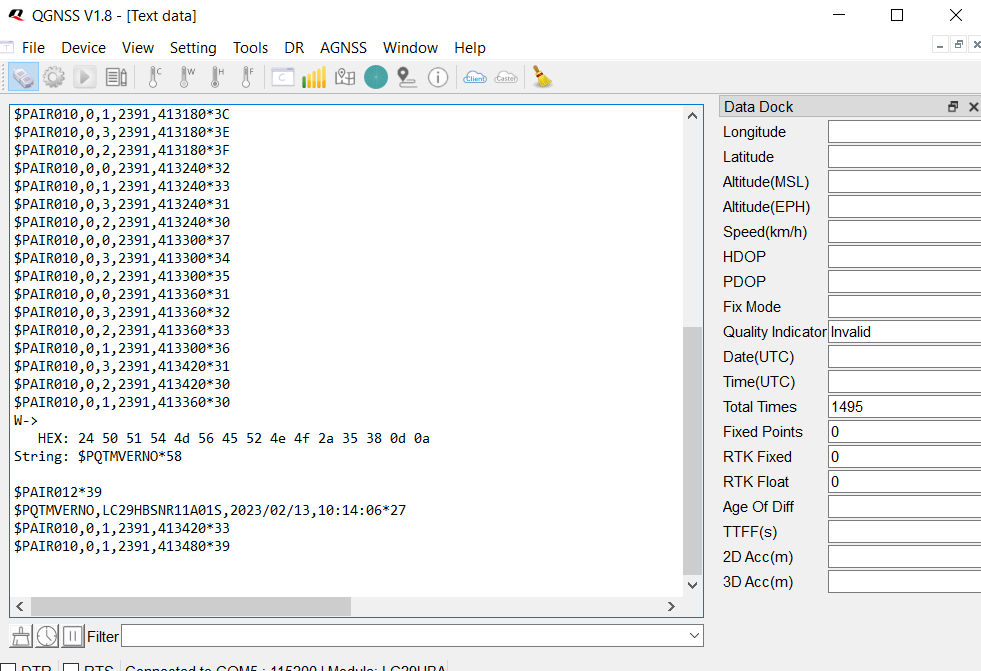Open the teal sky view icon

(376, 77)
